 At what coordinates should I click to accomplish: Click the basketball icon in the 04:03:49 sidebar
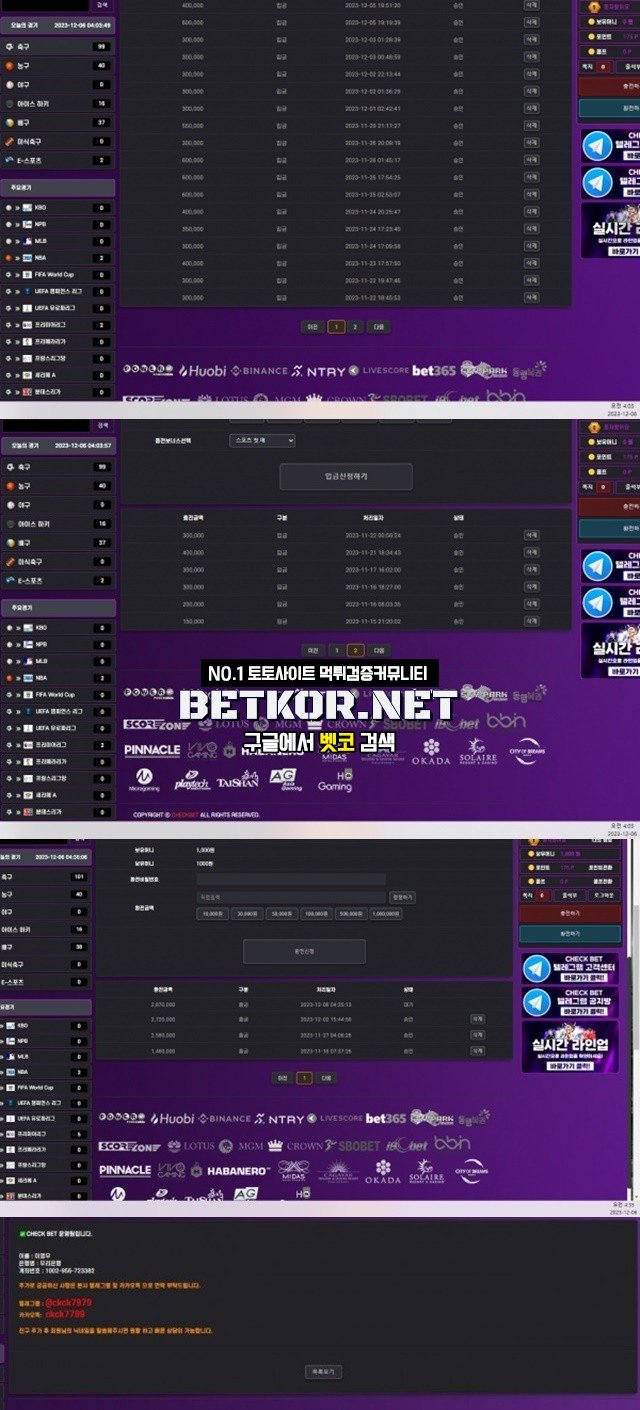(10, 65)
